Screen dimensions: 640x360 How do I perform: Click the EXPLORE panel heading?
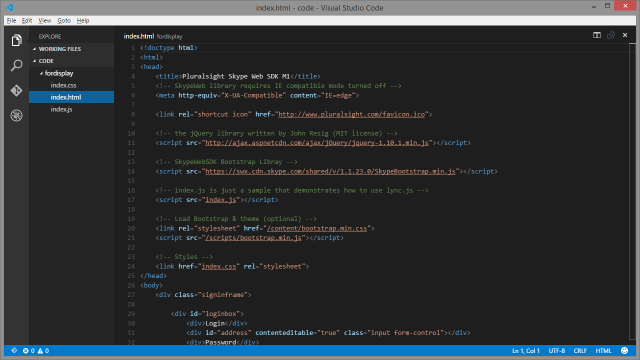point(50,37)
